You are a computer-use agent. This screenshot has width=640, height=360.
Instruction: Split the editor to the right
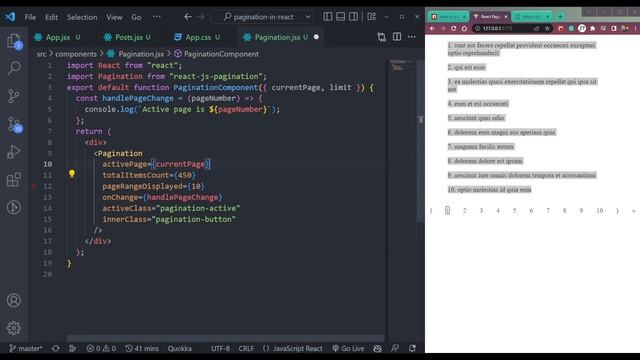click(397, 37)
